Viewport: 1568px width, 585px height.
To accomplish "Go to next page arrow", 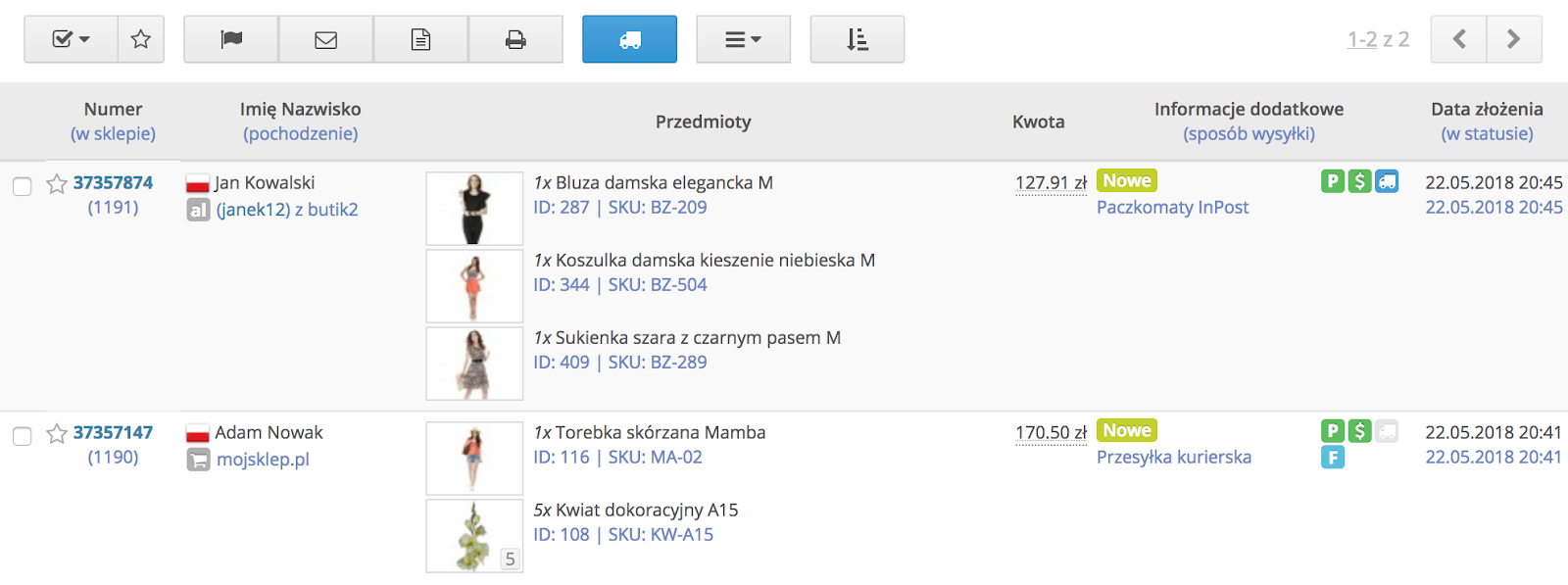I will (x=1513, y=39).
